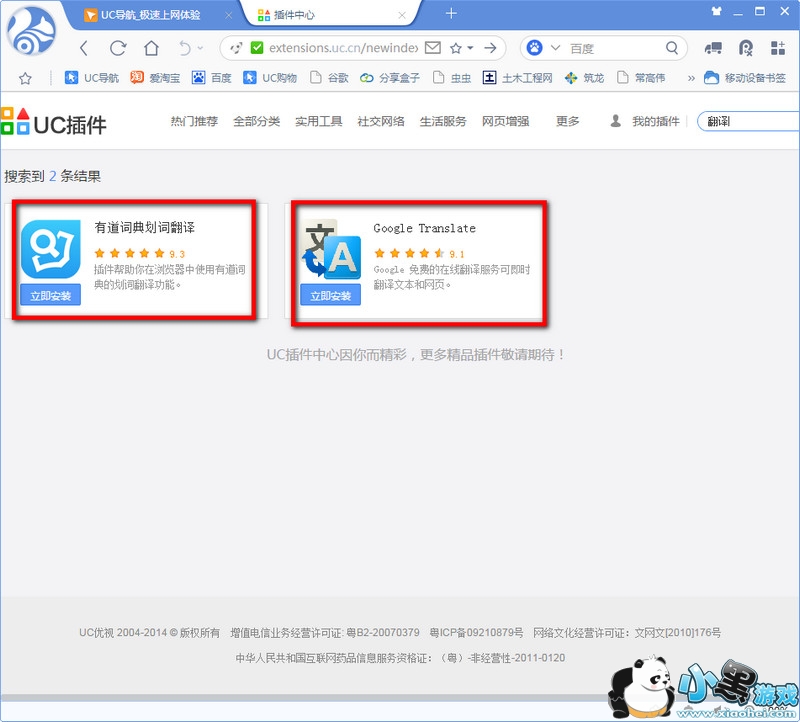Expand the search engine selector chevron

click(555, 48)
